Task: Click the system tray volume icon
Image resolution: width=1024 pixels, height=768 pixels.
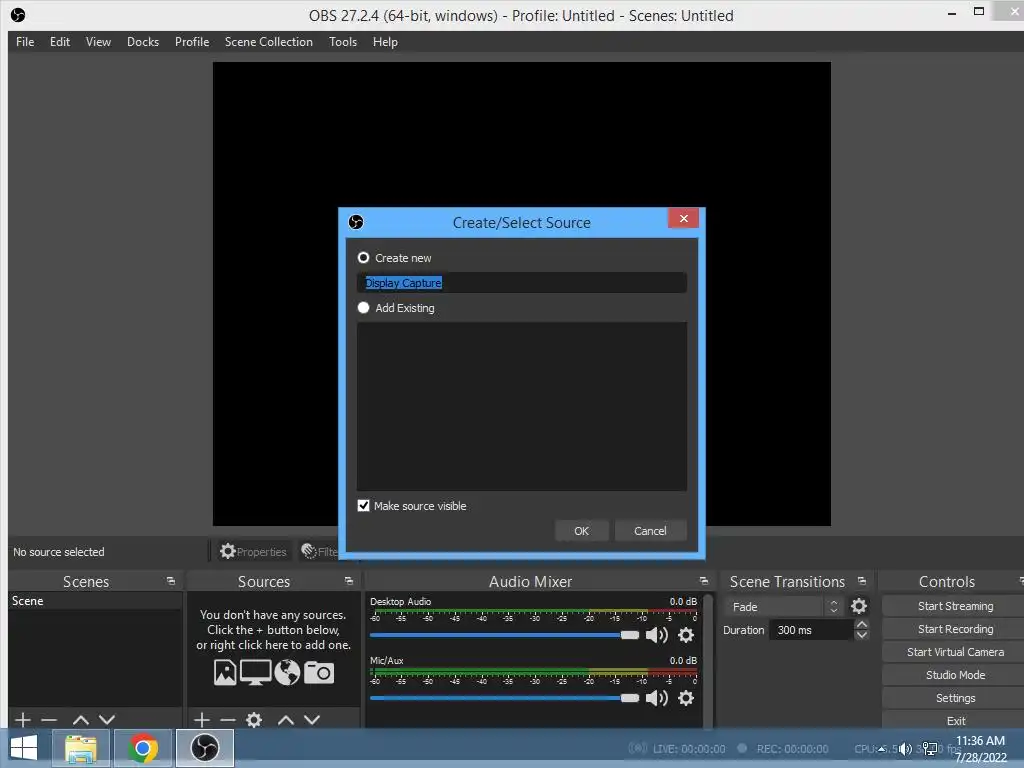Action: coord(905,749)
